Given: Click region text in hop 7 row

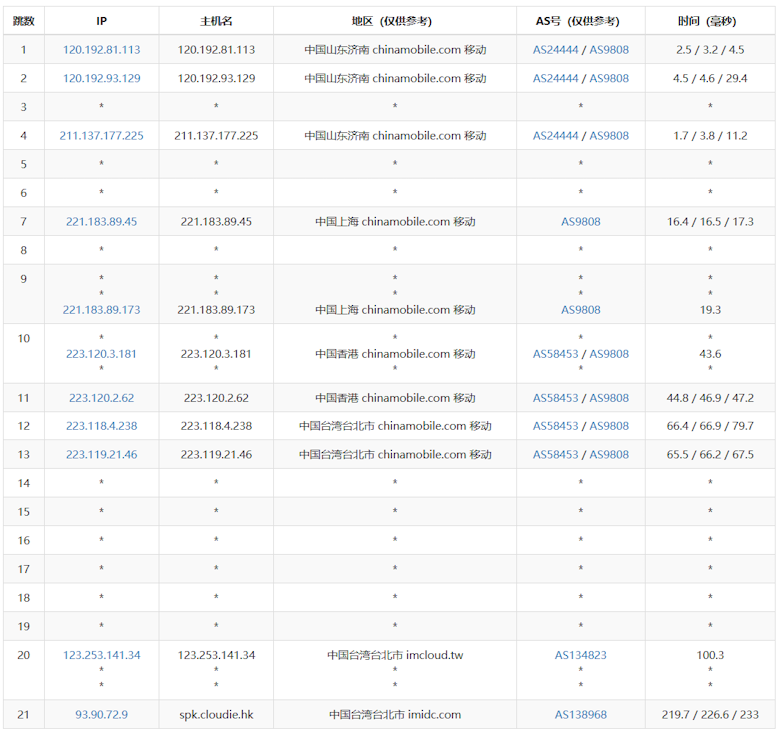Looking at the screenshot, I should click(395, 221).
